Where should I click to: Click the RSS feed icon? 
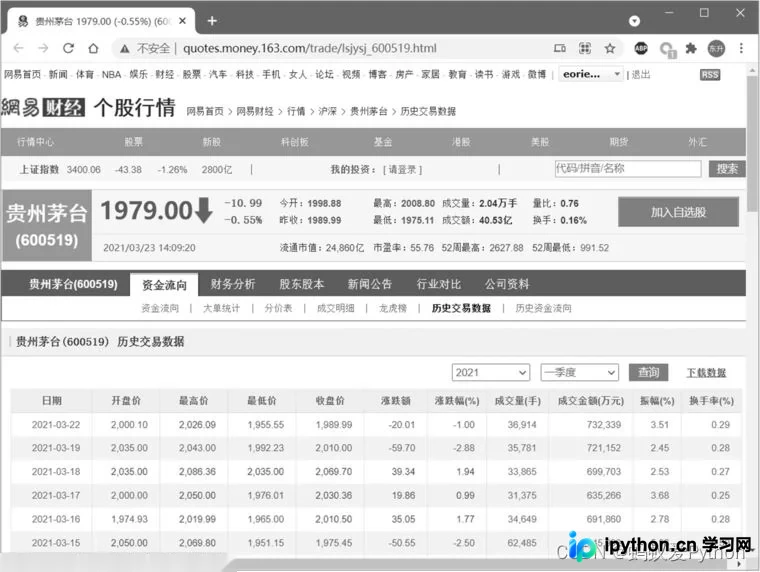coord(710,75)
